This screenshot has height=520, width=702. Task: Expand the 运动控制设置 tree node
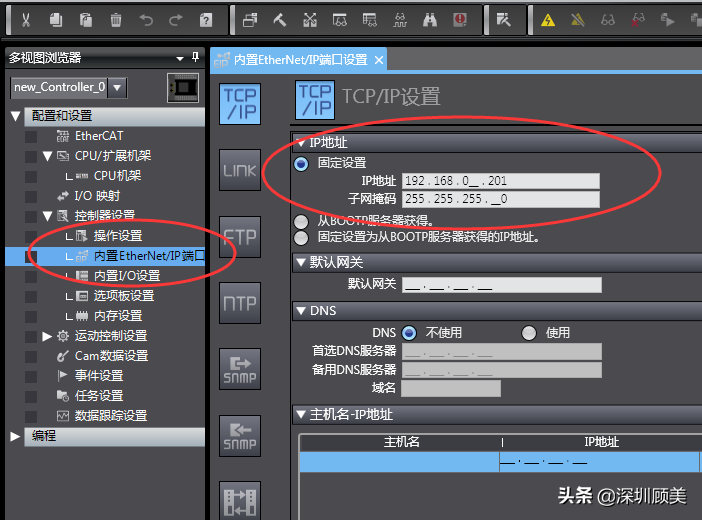[47, 336]
